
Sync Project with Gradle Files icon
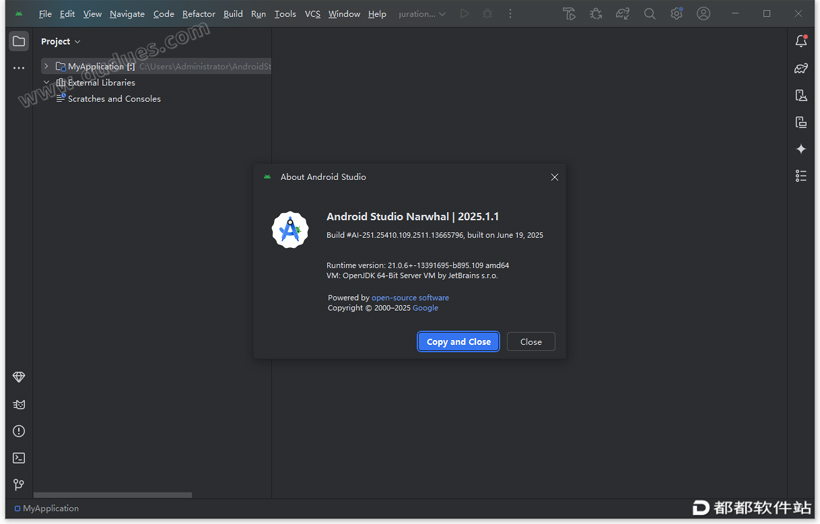pos(622,14)
